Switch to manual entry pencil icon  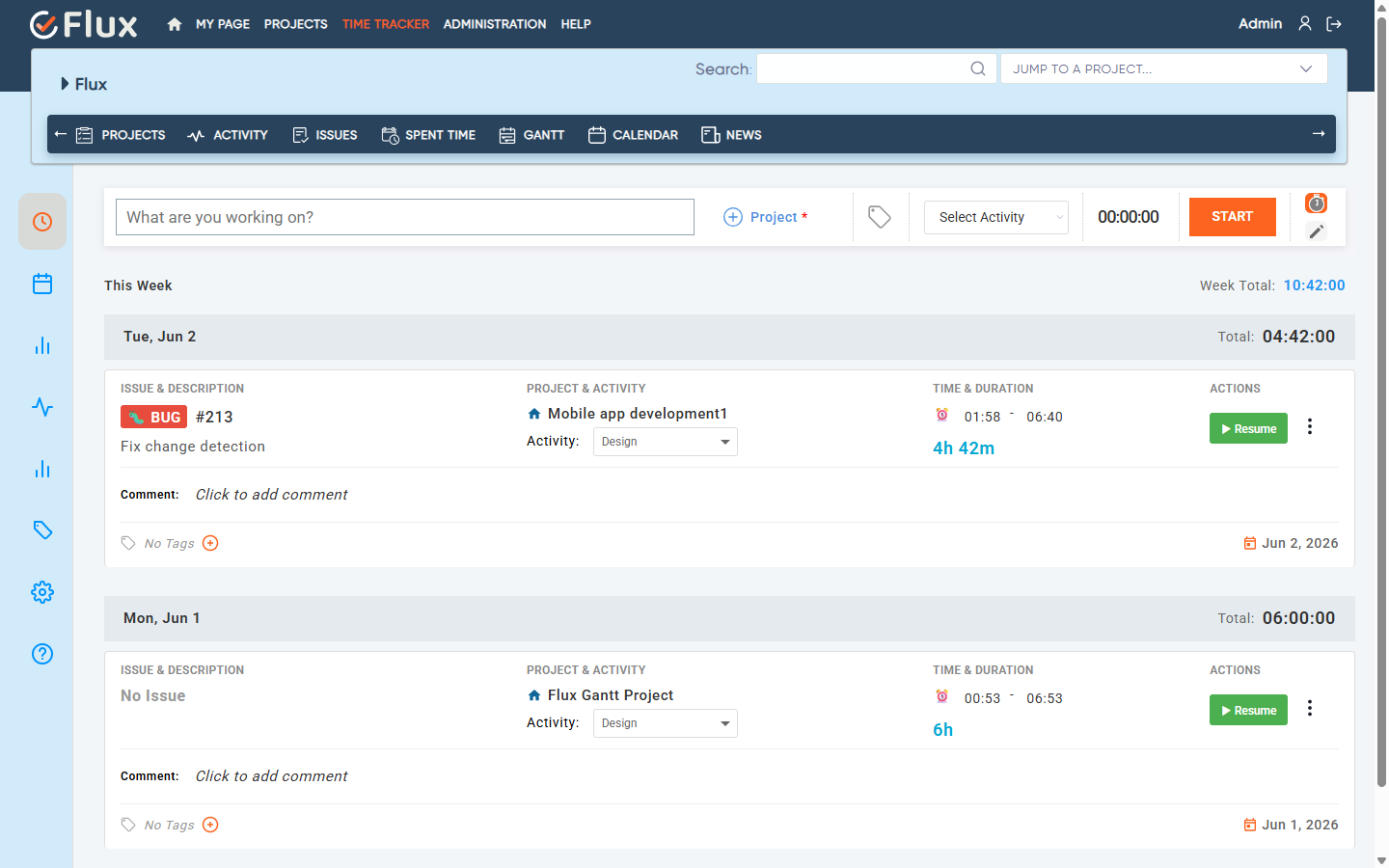pyautogui.click(x=1316, y=231)
